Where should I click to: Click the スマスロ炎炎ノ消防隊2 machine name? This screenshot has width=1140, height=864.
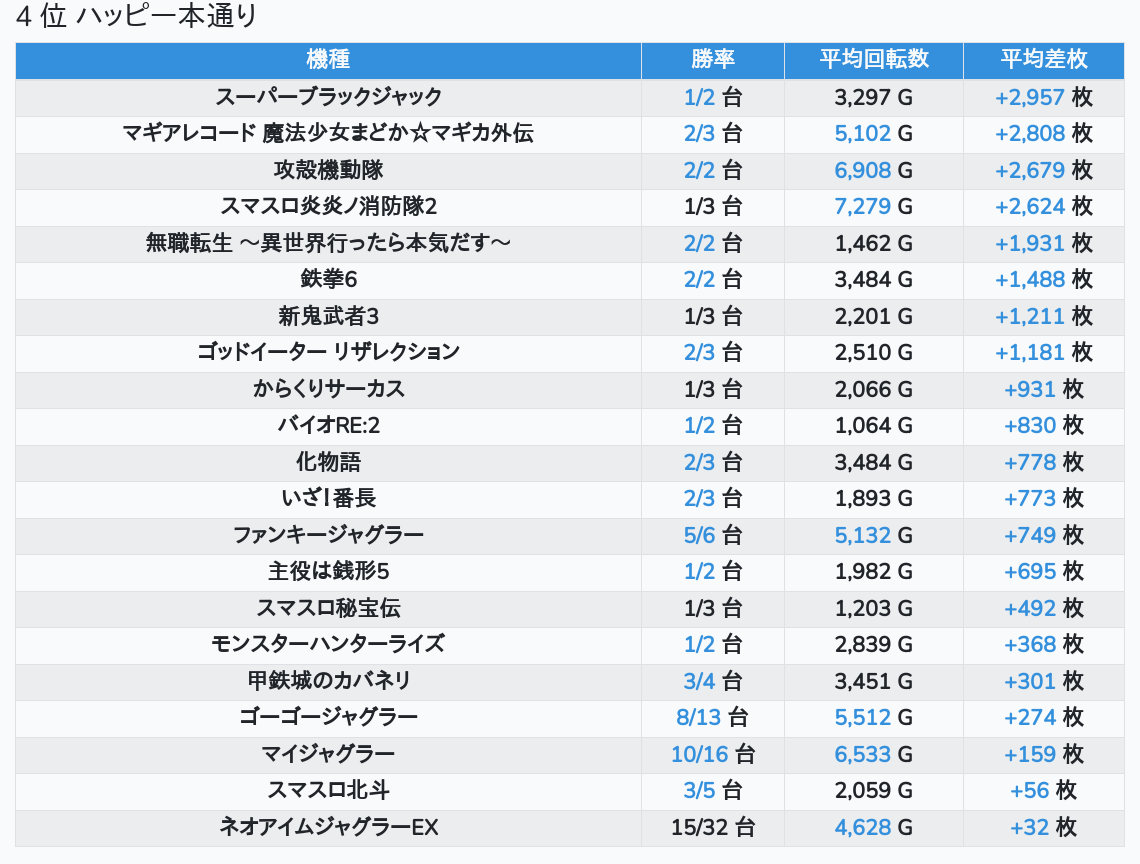click(328, 206)
